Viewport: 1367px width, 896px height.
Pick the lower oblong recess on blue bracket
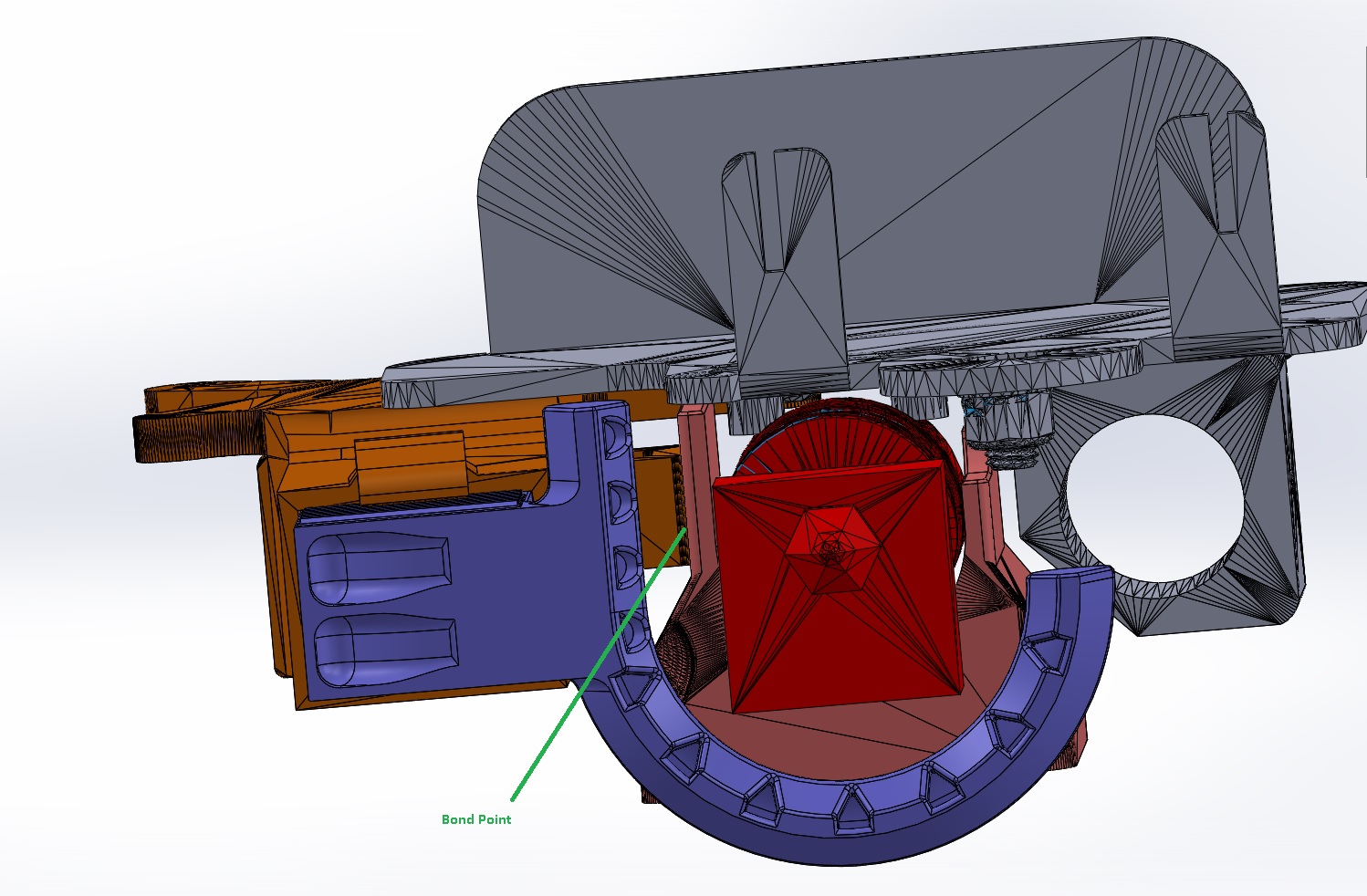tap(384, 650)
